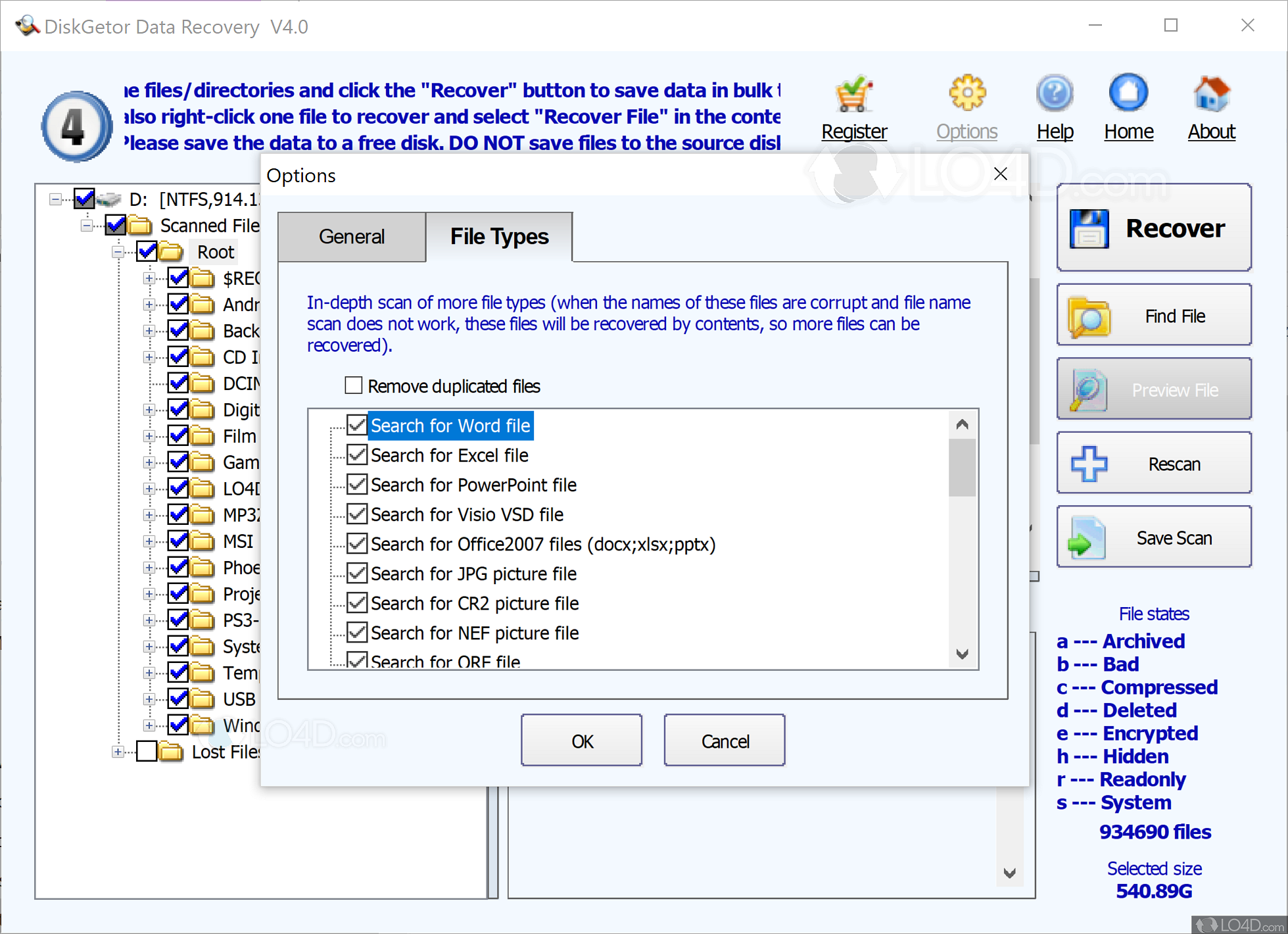Click the Rescan plus icon
This screenshot has height=934, width=1288.
[x=1089, y=464]
